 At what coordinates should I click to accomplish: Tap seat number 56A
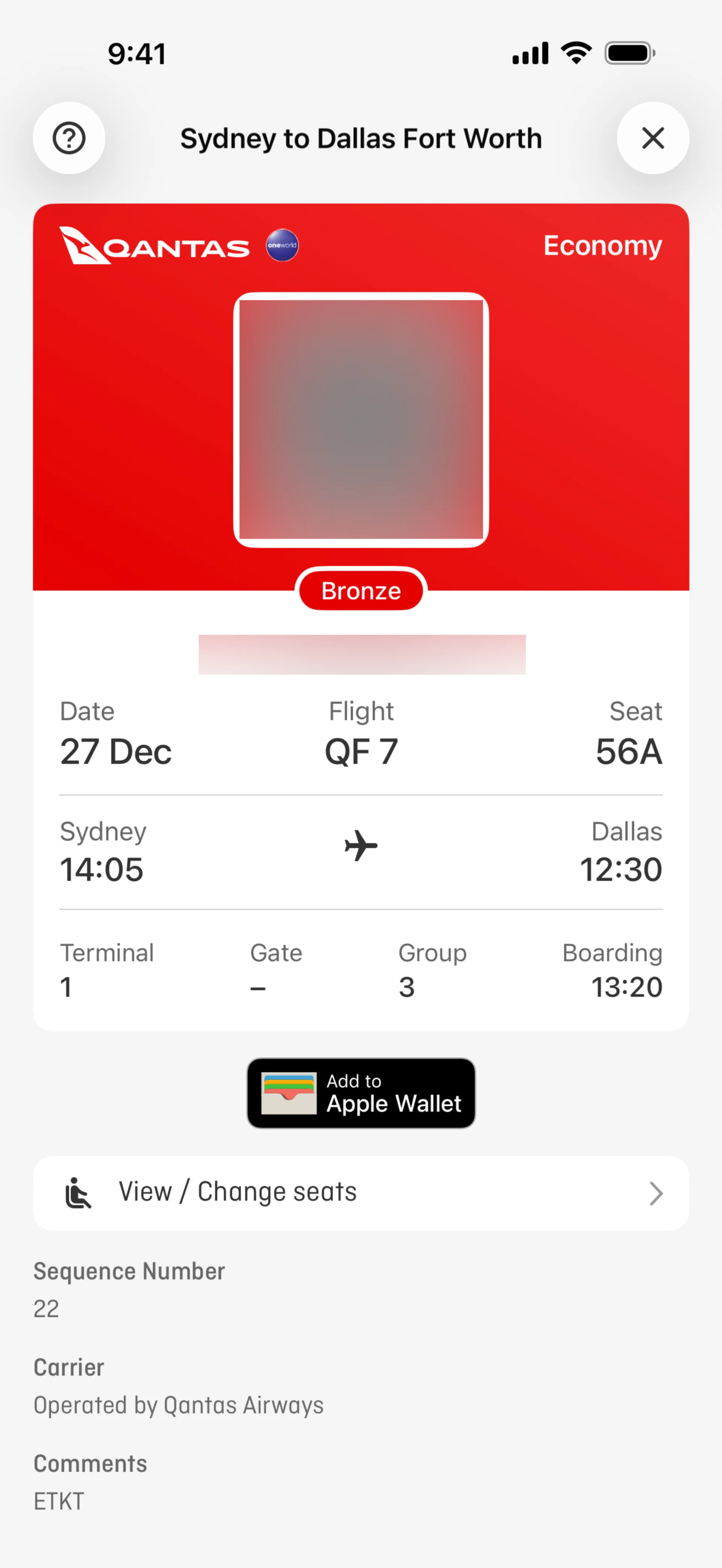pos(629,752)
